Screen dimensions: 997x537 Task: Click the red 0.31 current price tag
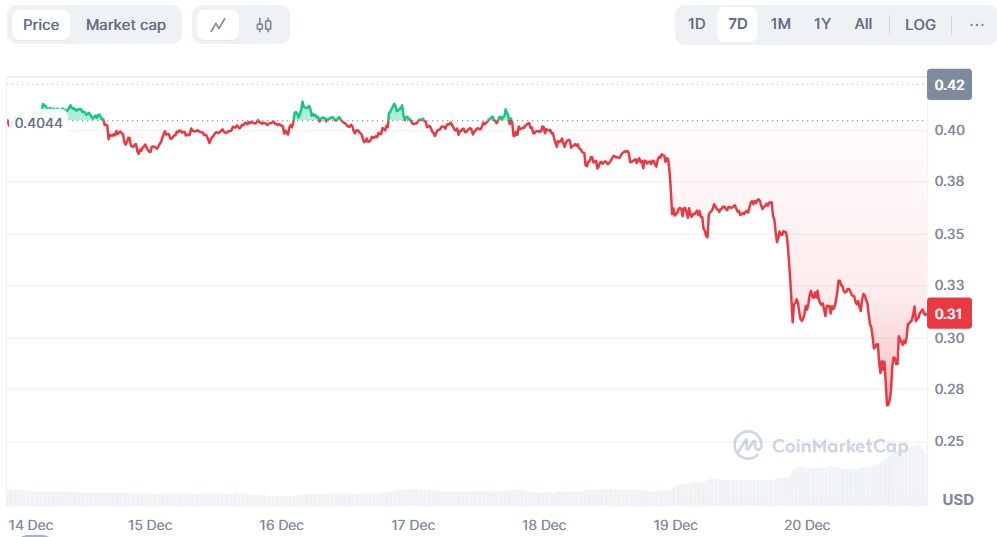pos(948,314)
